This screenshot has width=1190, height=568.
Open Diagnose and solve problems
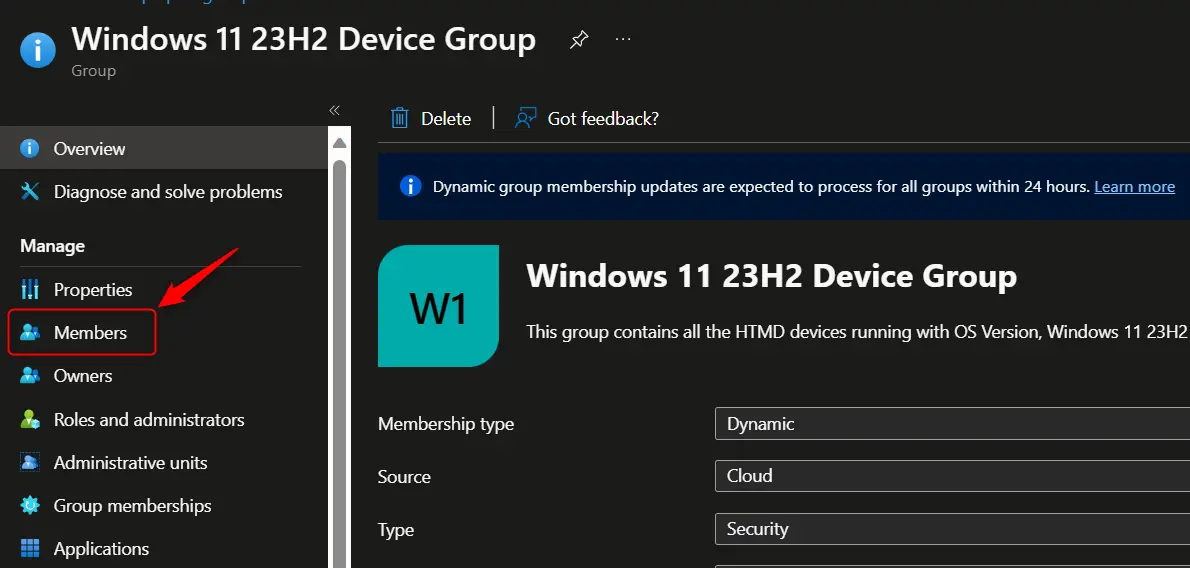[x=163, y=191]
